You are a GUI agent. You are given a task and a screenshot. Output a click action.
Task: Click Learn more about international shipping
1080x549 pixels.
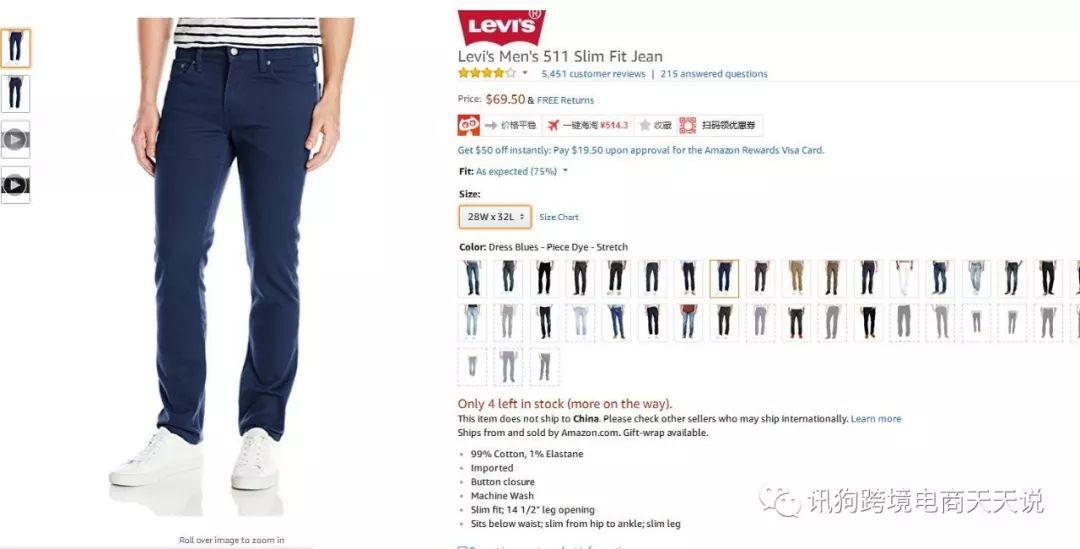875,419
